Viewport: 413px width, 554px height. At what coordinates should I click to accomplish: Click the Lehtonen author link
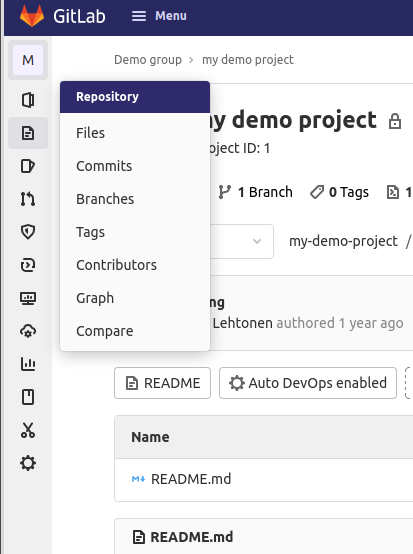pos(242,323)
